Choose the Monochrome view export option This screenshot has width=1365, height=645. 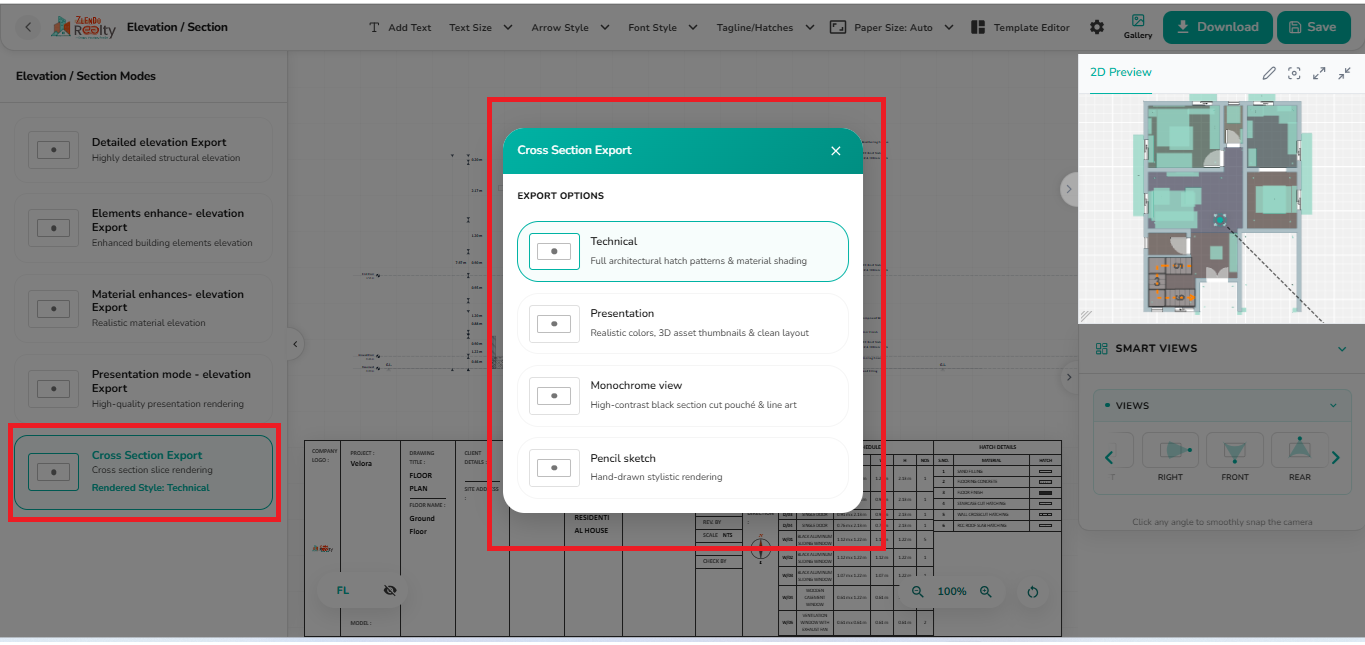[x=682, y=395]
